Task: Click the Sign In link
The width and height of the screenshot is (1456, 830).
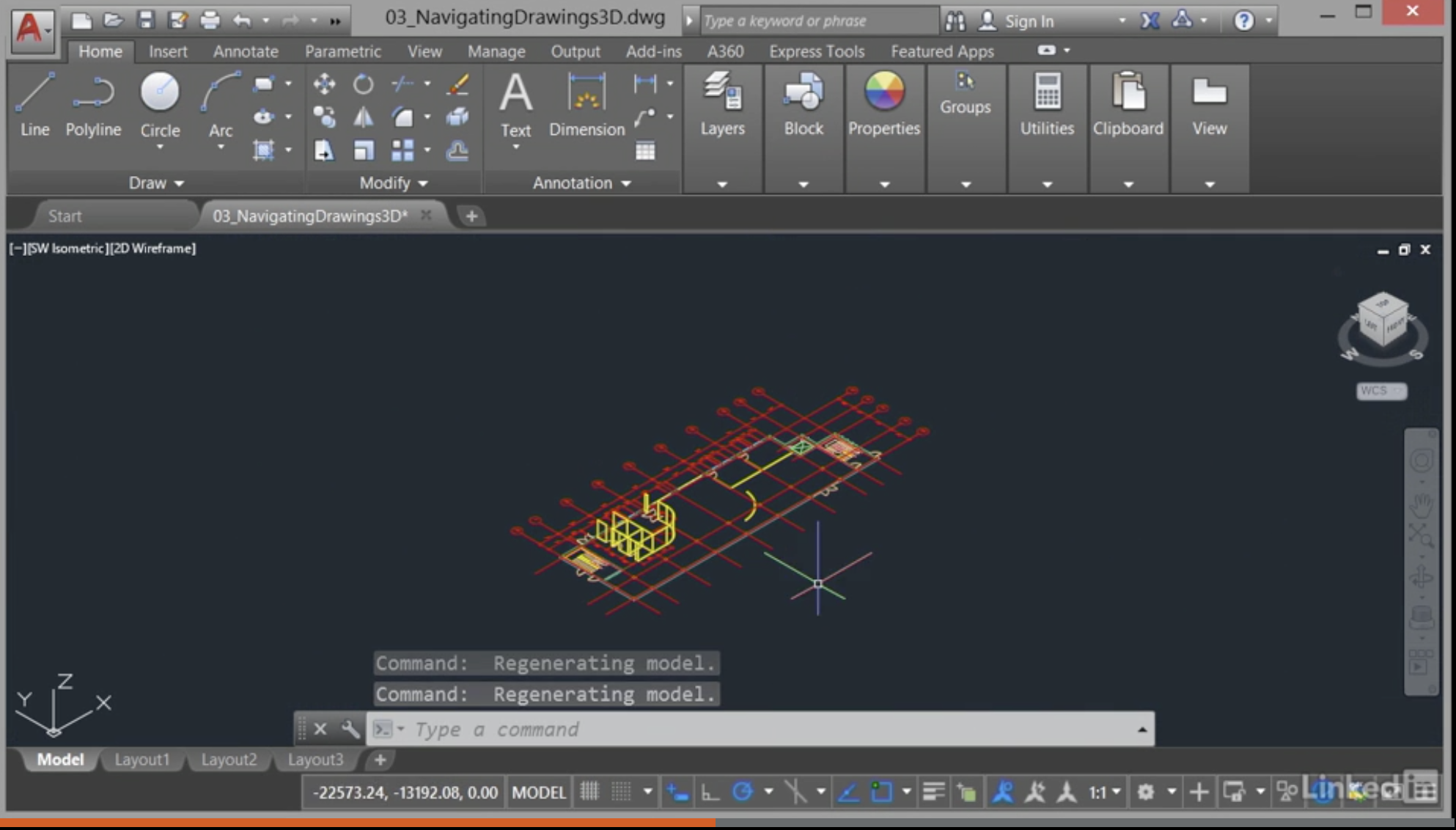Action: pyautogui.click(x=1029, y=21)
